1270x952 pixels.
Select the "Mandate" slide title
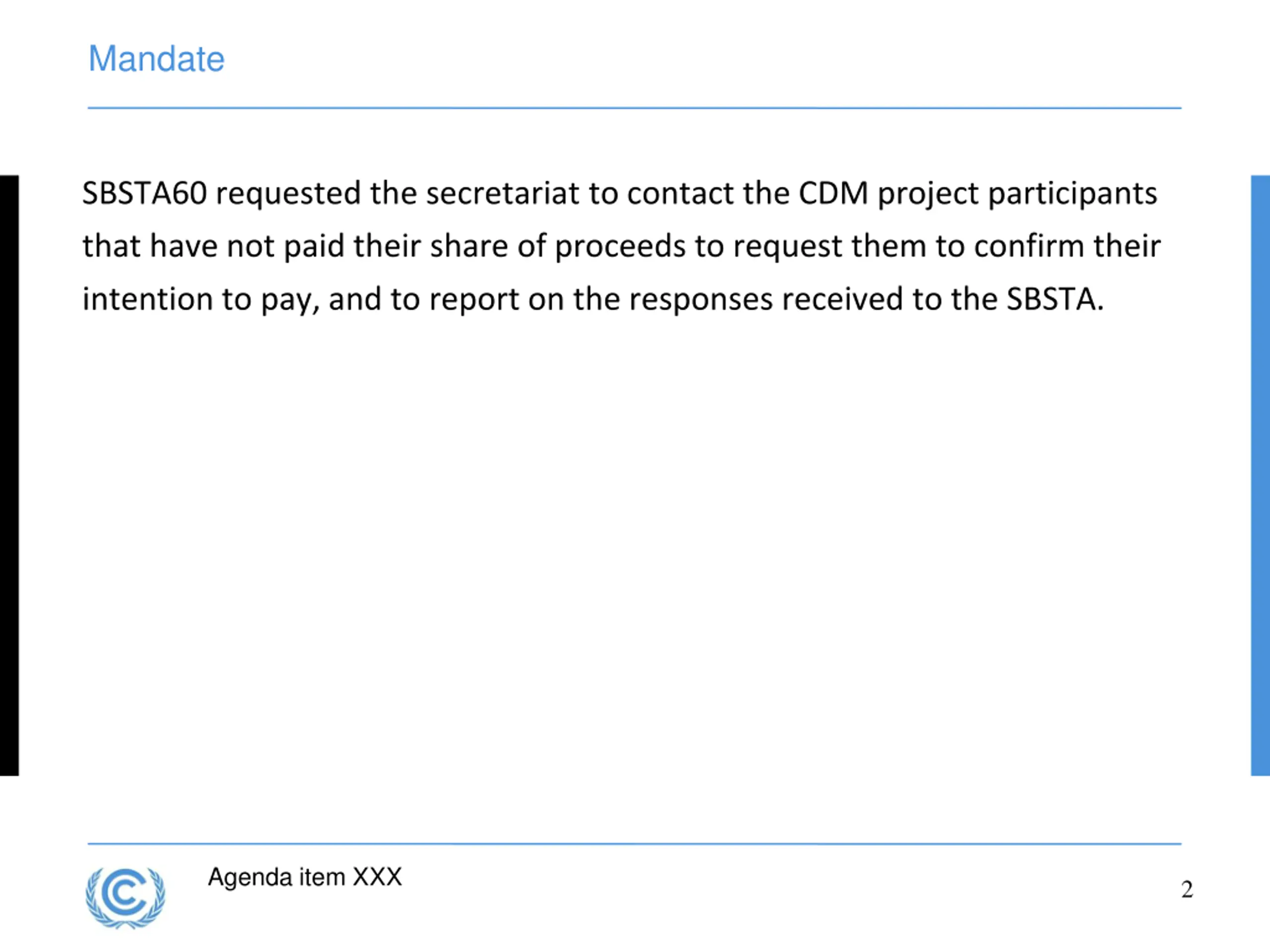point(156,59)
